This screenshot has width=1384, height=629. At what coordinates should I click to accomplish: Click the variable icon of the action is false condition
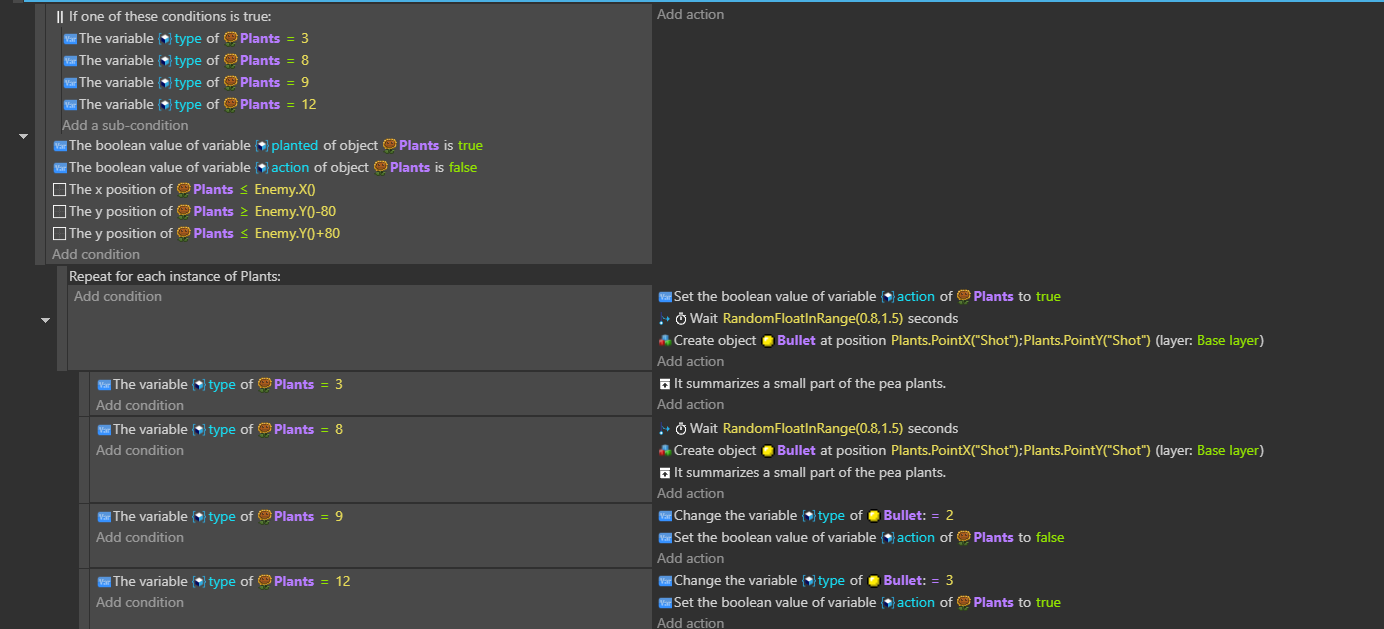(59, 168)
